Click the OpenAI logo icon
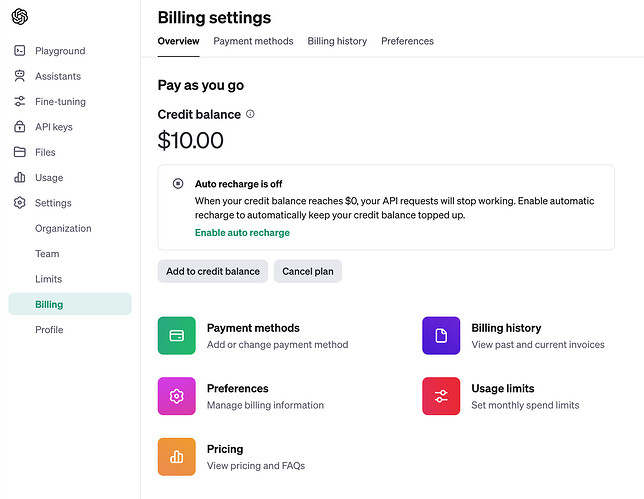 pyautogui.click(x=20, y=16)
